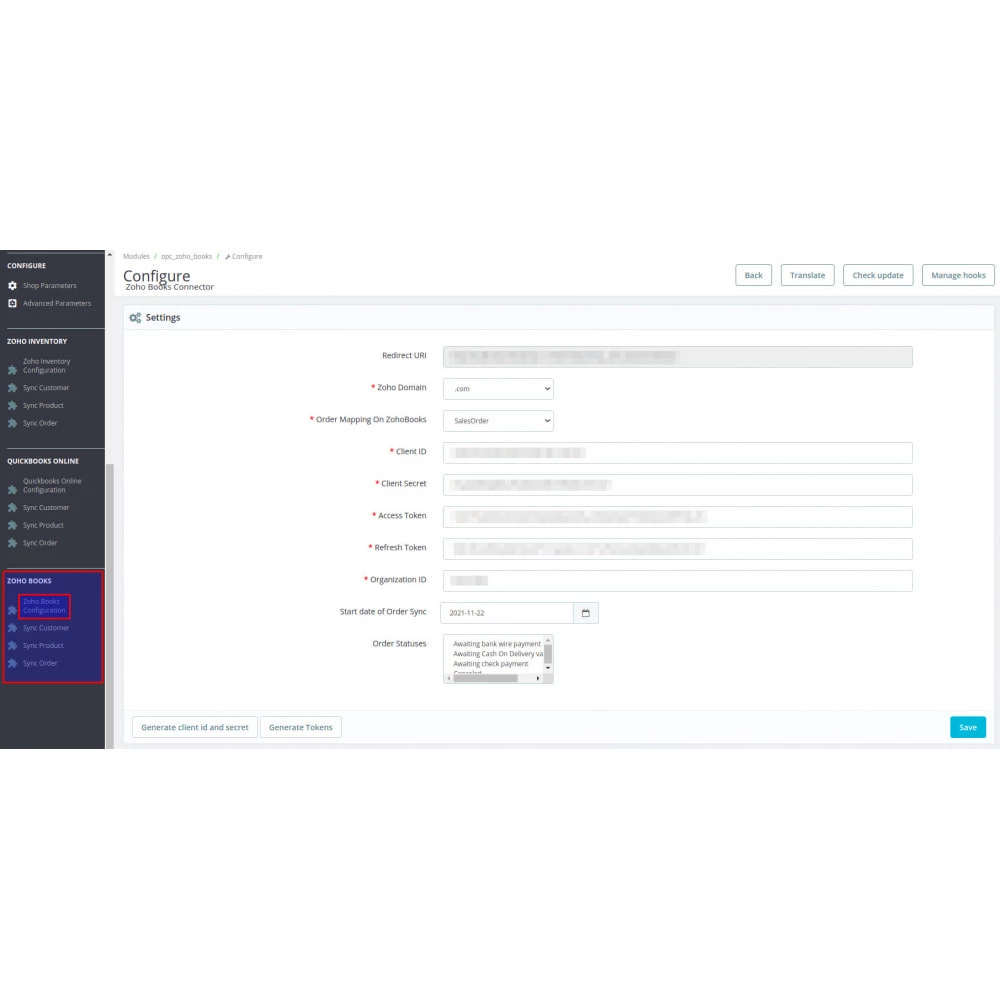
Task: Click the Translate button
Action: pyautogui.click(x=807, y=275)
